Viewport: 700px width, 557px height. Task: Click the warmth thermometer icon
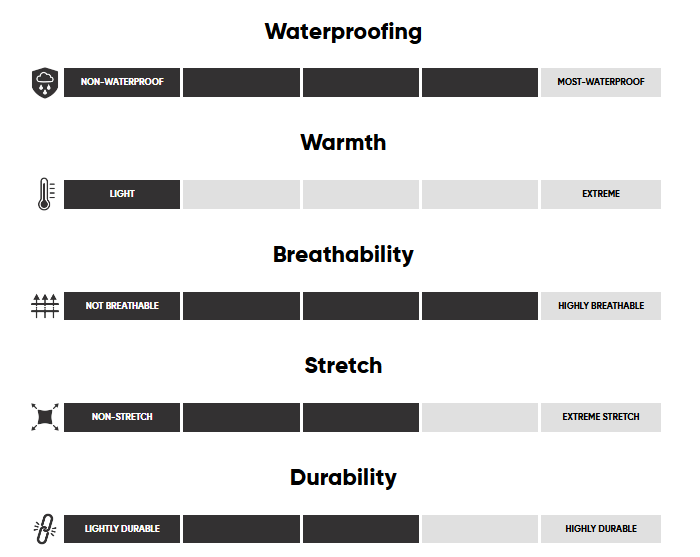pos(45,194)
